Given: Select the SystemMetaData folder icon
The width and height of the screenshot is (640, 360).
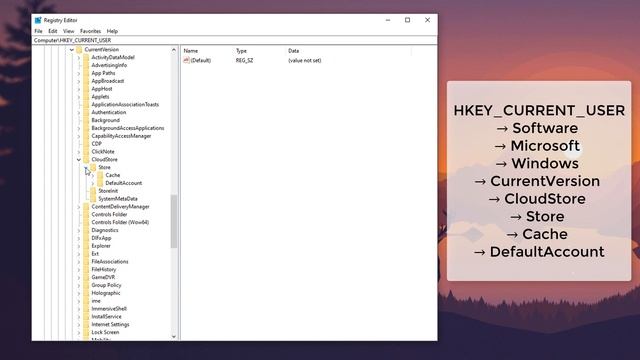Looking at the screenshot, I should click(93, 199).
